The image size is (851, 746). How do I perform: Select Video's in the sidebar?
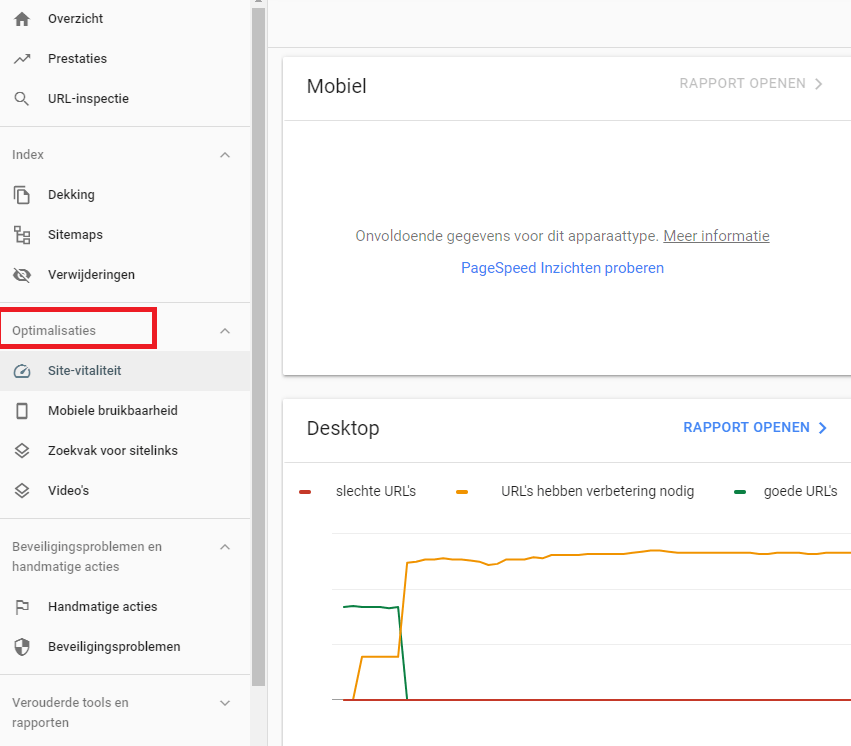[x=70, y=490]
